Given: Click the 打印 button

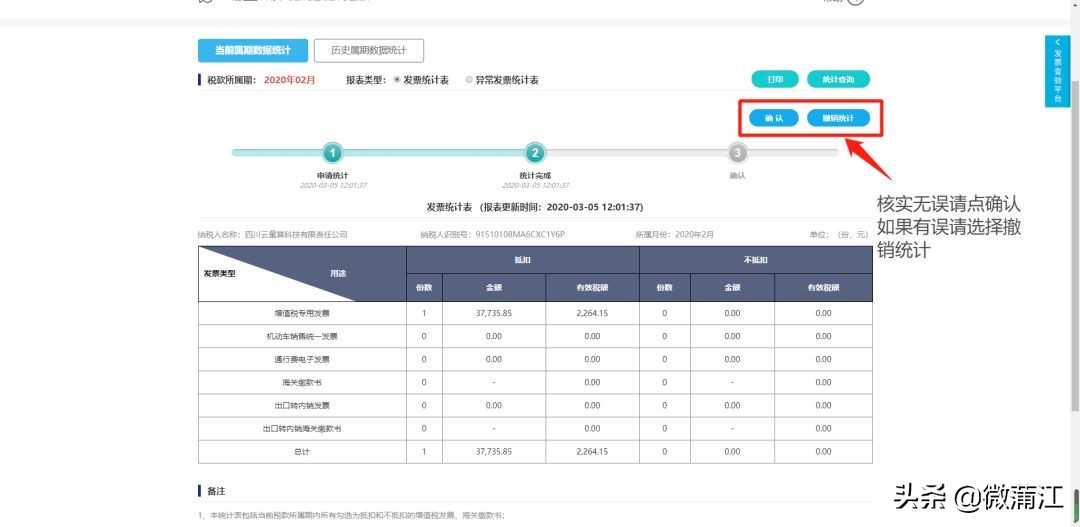Looking at the screenshot, I should coord(775,79).
